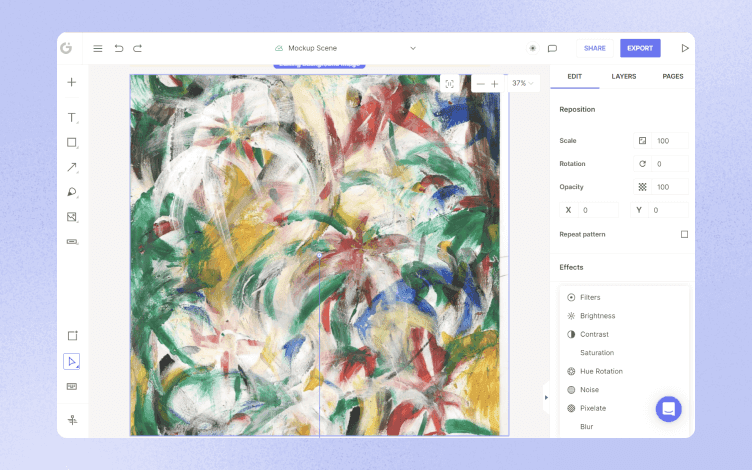752x470 pixels.
Task: Click the X position field
Action: [x=598, y=210]
